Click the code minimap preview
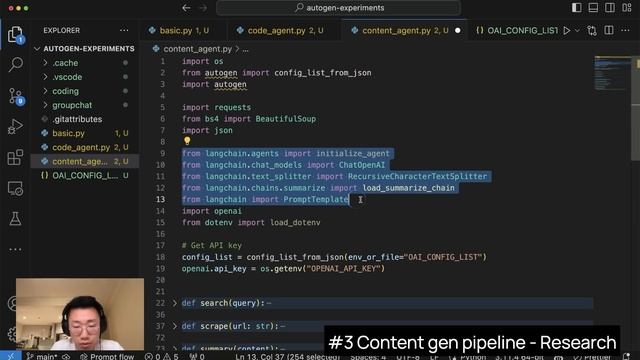This screenshot has height=360, width=640. click(612, 73)
